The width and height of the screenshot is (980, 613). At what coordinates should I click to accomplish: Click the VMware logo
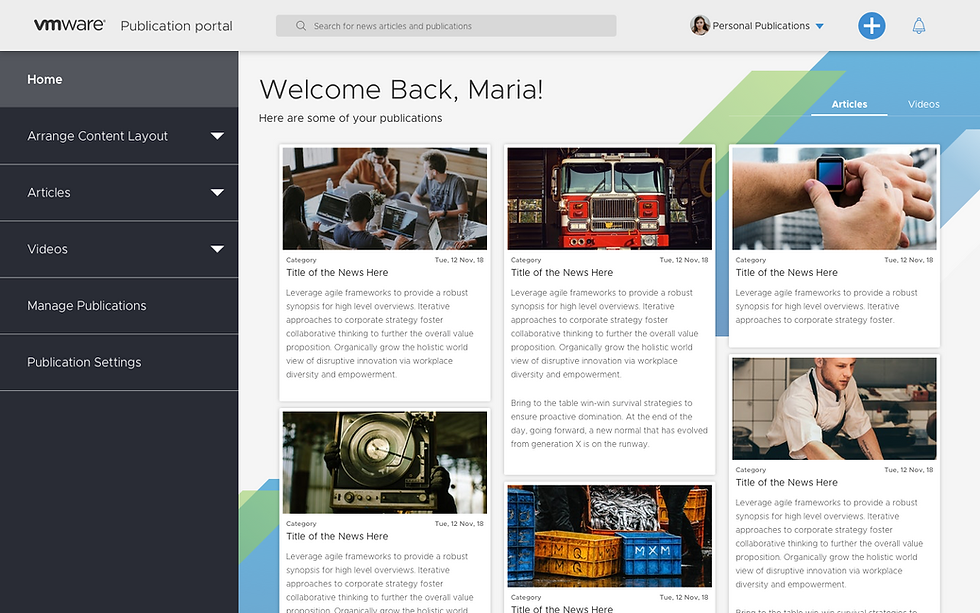(x=69, y=25)
